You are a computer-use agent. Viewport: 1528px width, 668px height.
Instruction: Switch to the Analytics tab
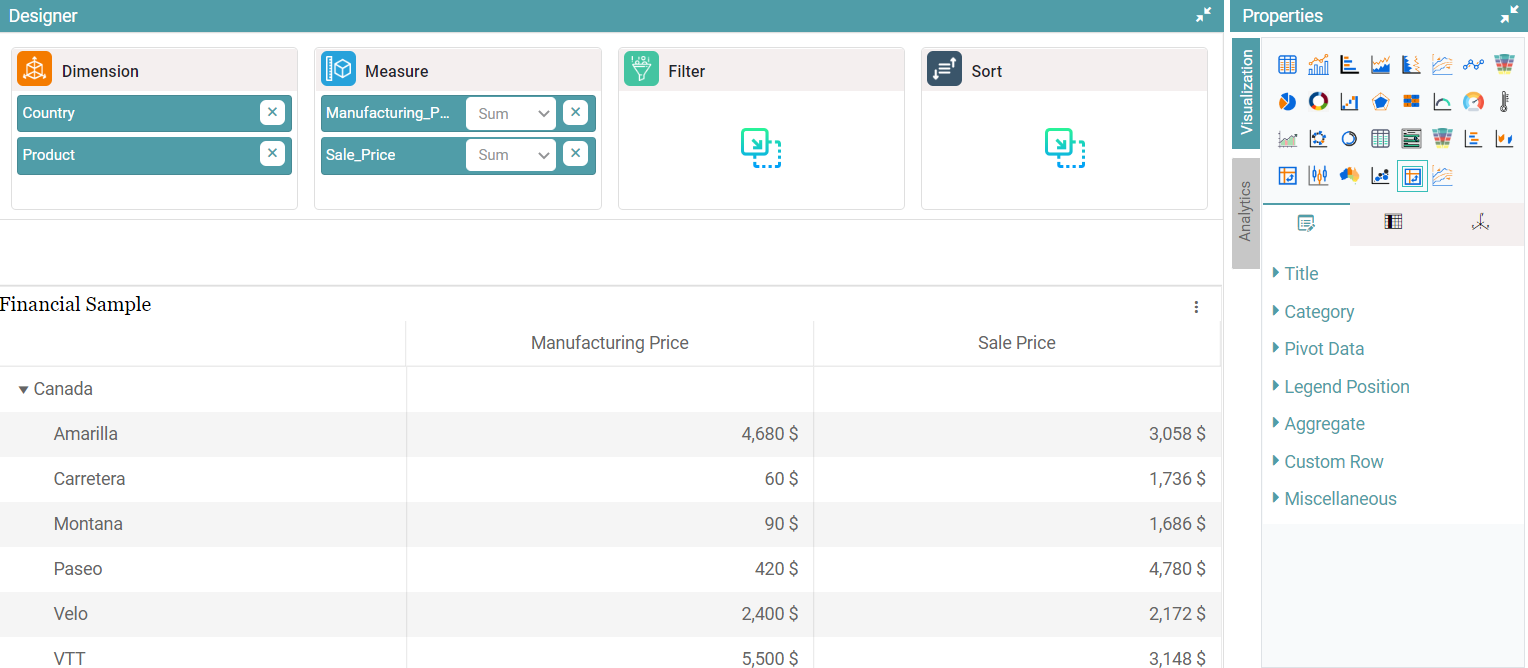(1245, 213)
